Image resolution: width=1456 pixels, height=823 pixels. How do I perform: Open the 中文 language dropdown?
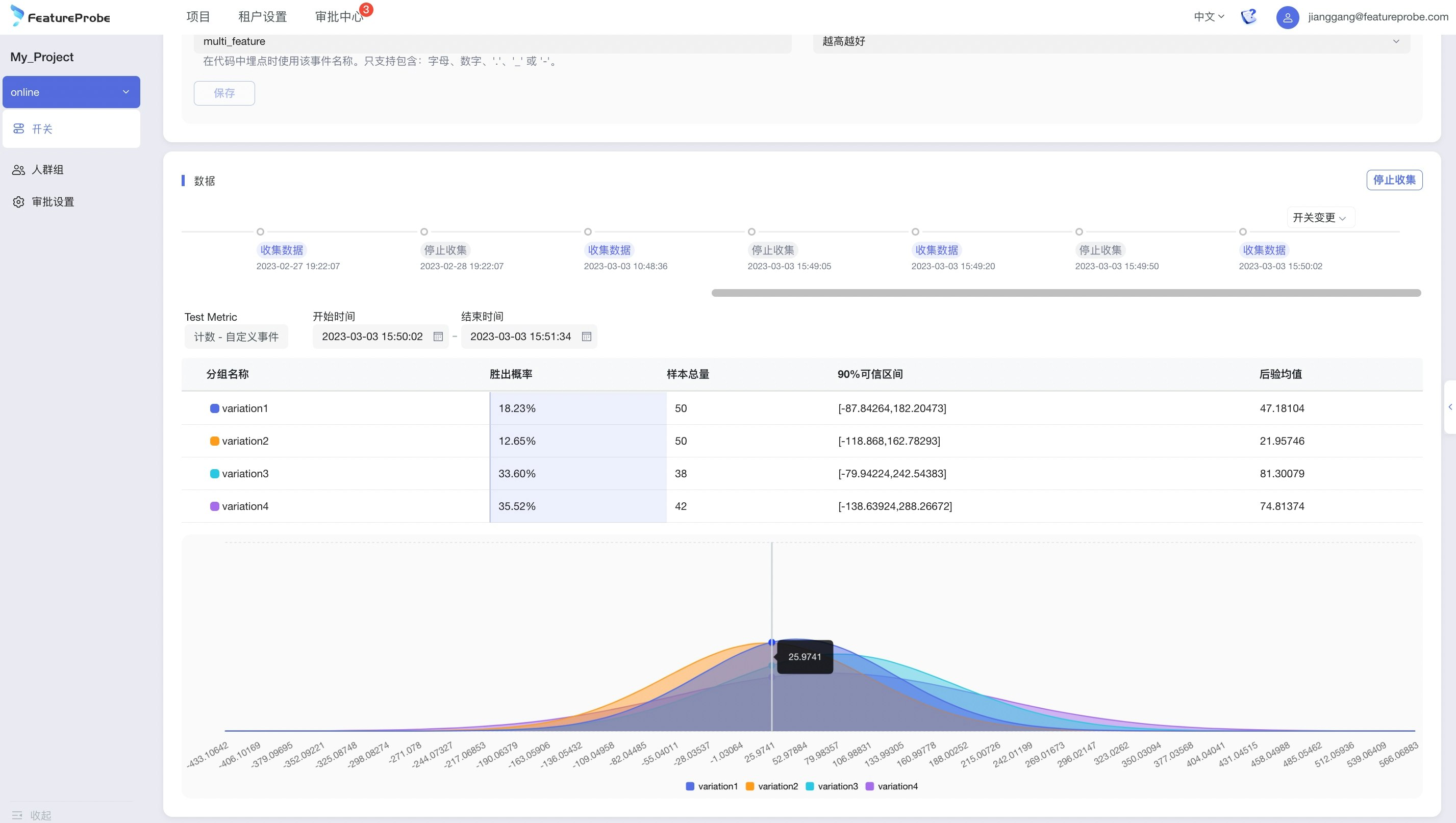point(1209,17)
